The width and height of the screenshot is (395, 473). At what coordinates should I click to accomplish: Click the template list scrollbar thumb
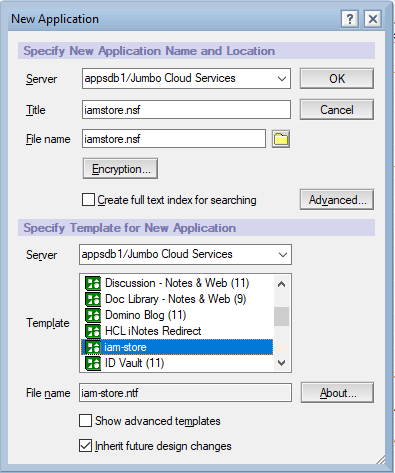tap(282, 316)
